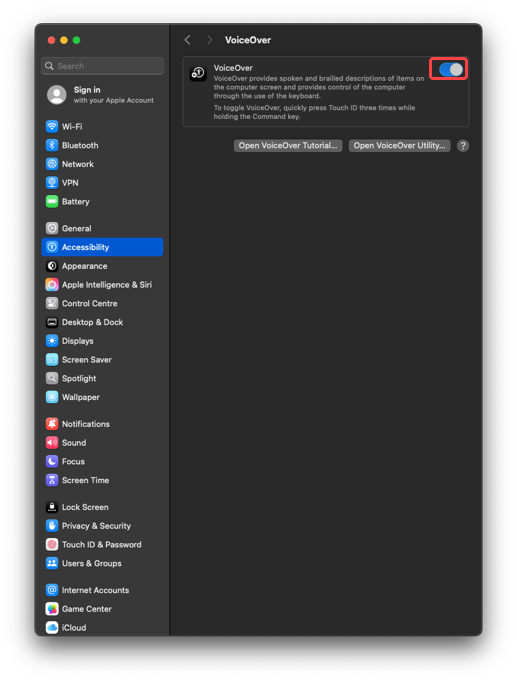
Task: Click the Privacy & Security hand icon
Action: coord(52,526)
